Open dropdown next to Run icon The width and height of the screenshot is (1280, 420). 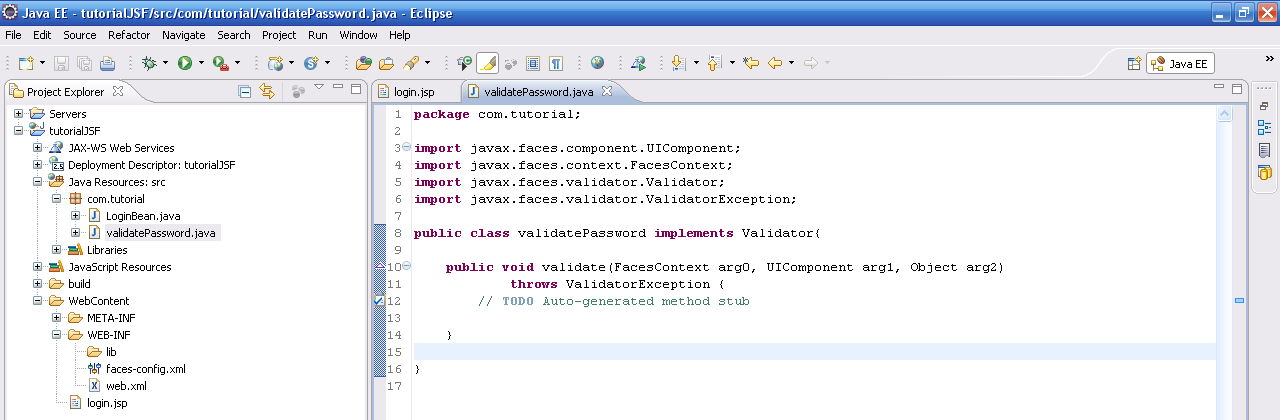pyautogui.click(x=201, y=63)
